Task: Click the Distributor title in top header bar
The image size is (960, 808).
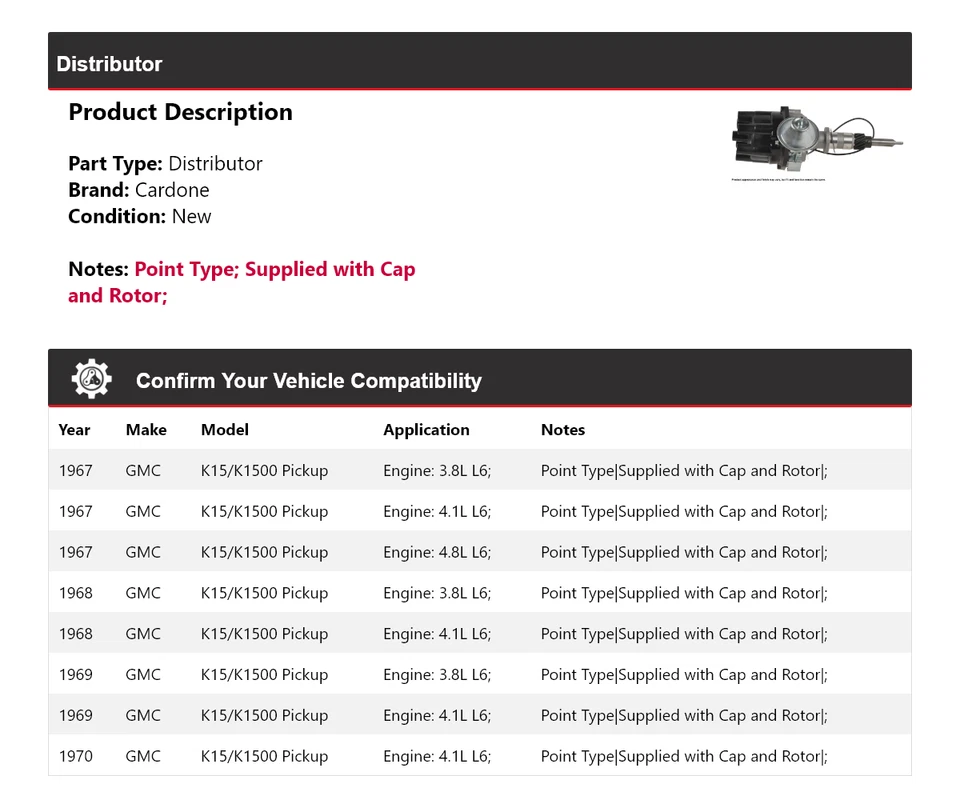Action: tap(109, 64)
